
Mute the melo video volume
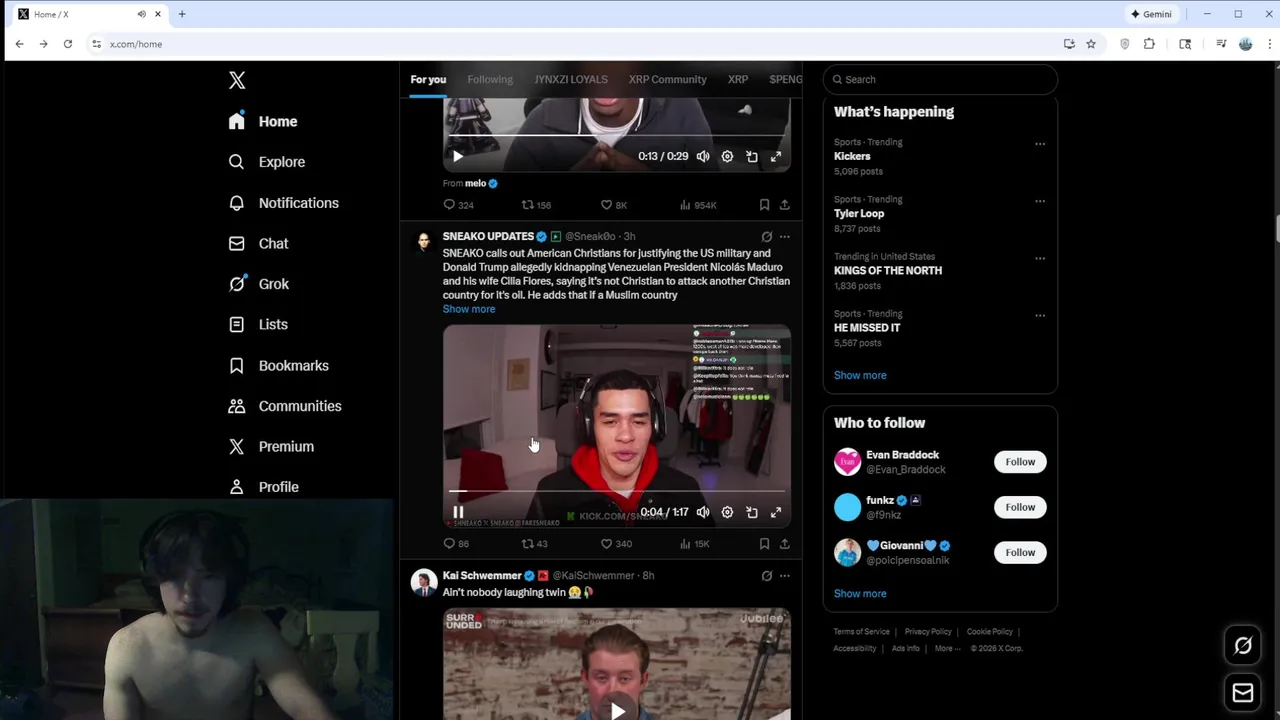(x=703, y=156)
